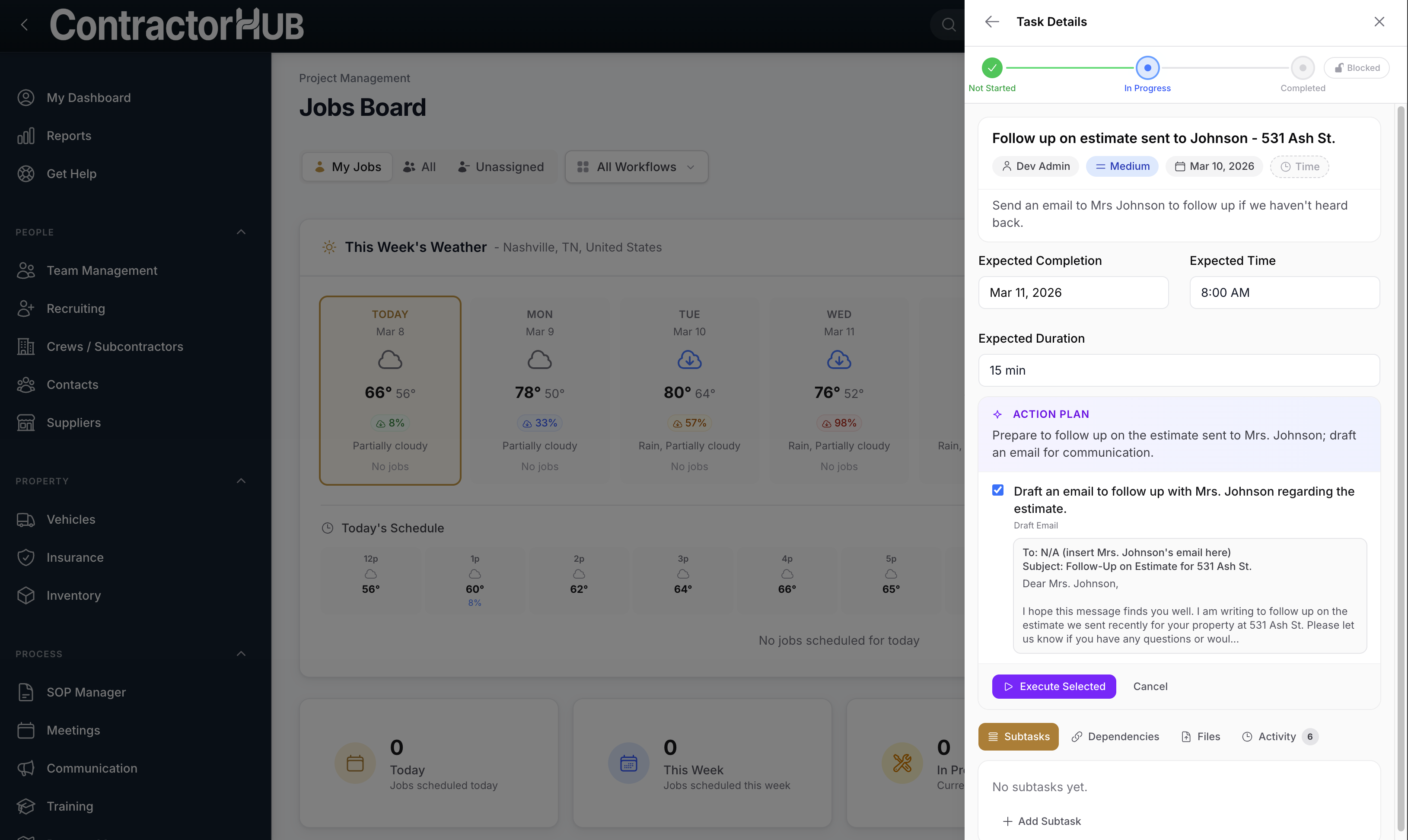Open the Communication section
1408x840 pixels.
point(91,768)
